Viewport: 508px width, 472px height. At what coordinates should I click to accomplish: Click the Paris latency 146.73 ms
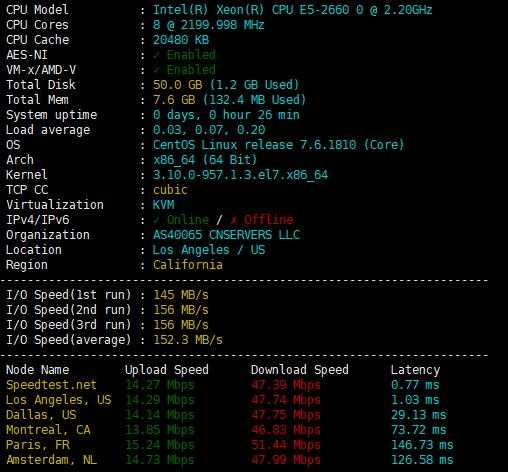click(x=422, y=445)
